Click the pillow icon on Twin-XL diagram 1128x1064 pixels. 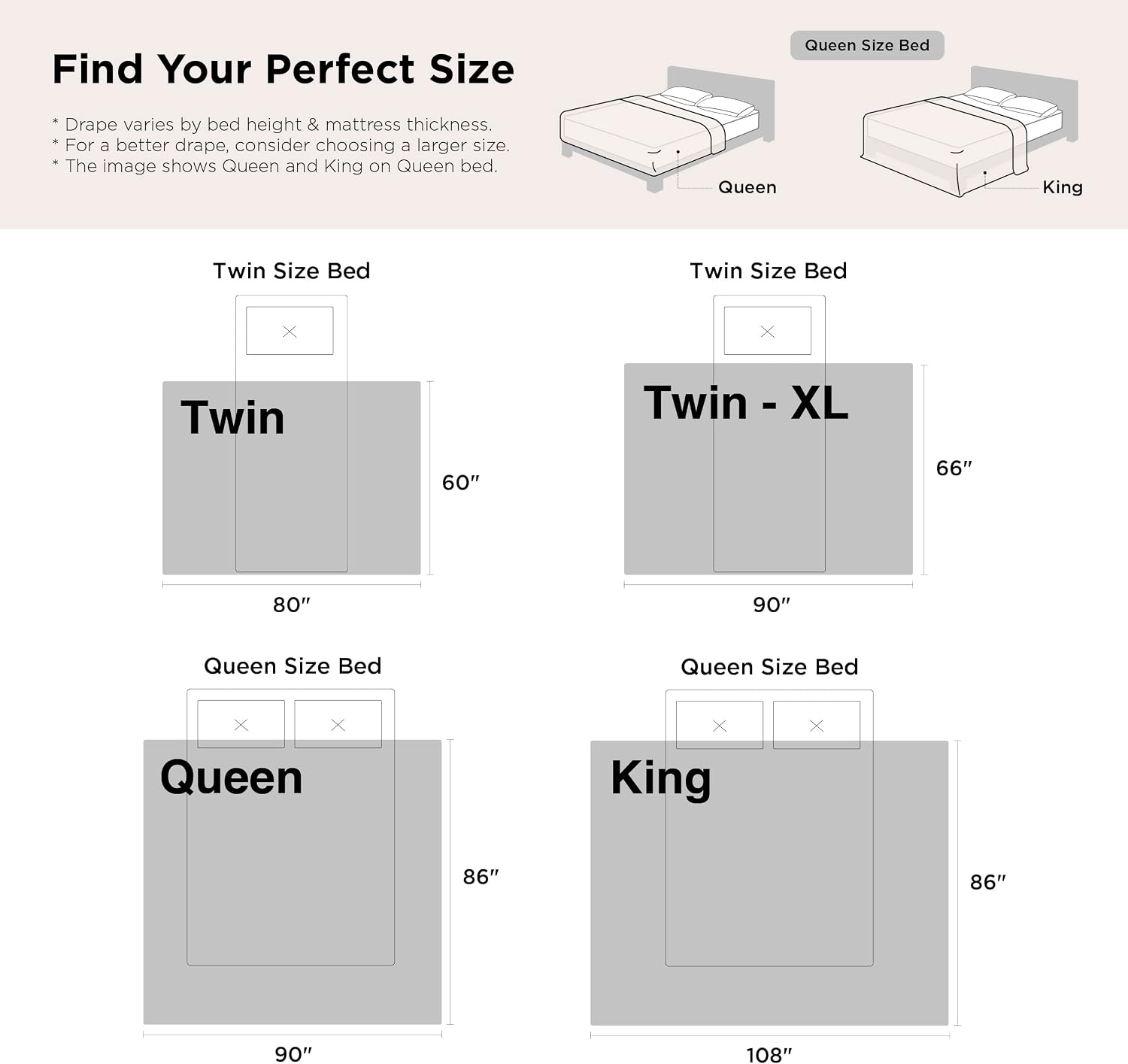pyautogui.click(x=768, y=331)
